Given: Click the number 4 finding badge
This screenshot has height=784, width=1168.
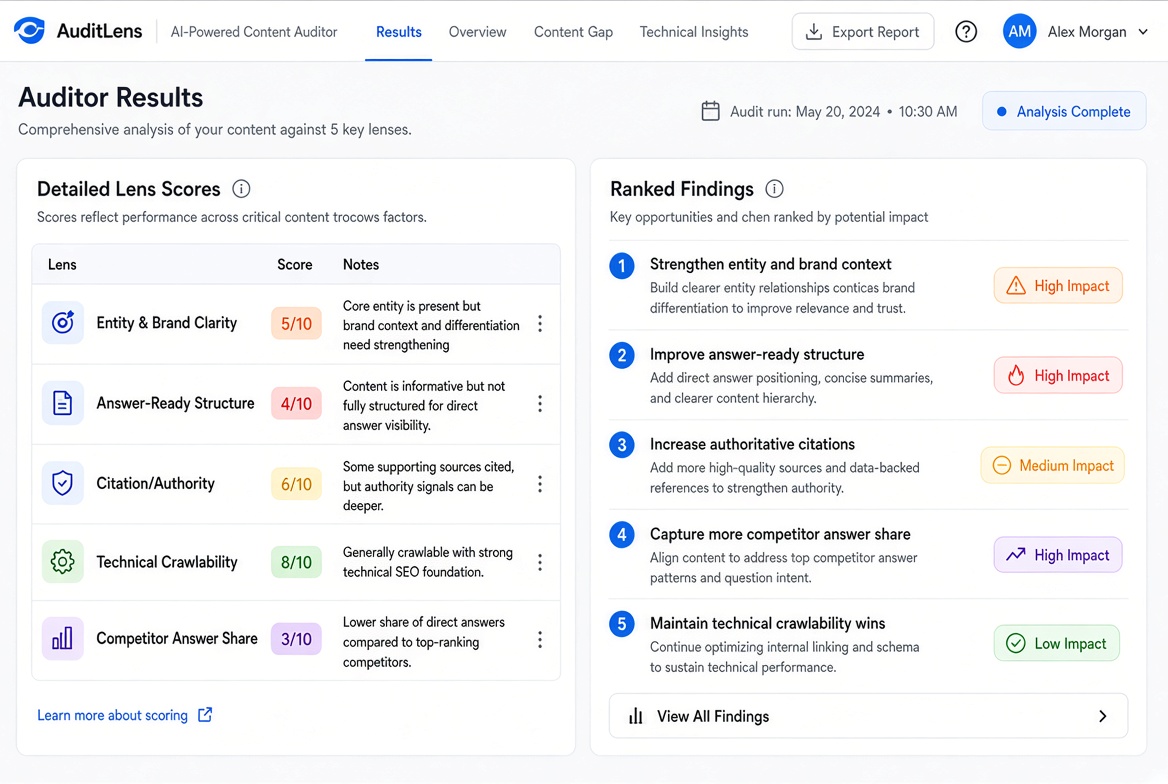Looking at the screenshot, I should pos(622,534).
